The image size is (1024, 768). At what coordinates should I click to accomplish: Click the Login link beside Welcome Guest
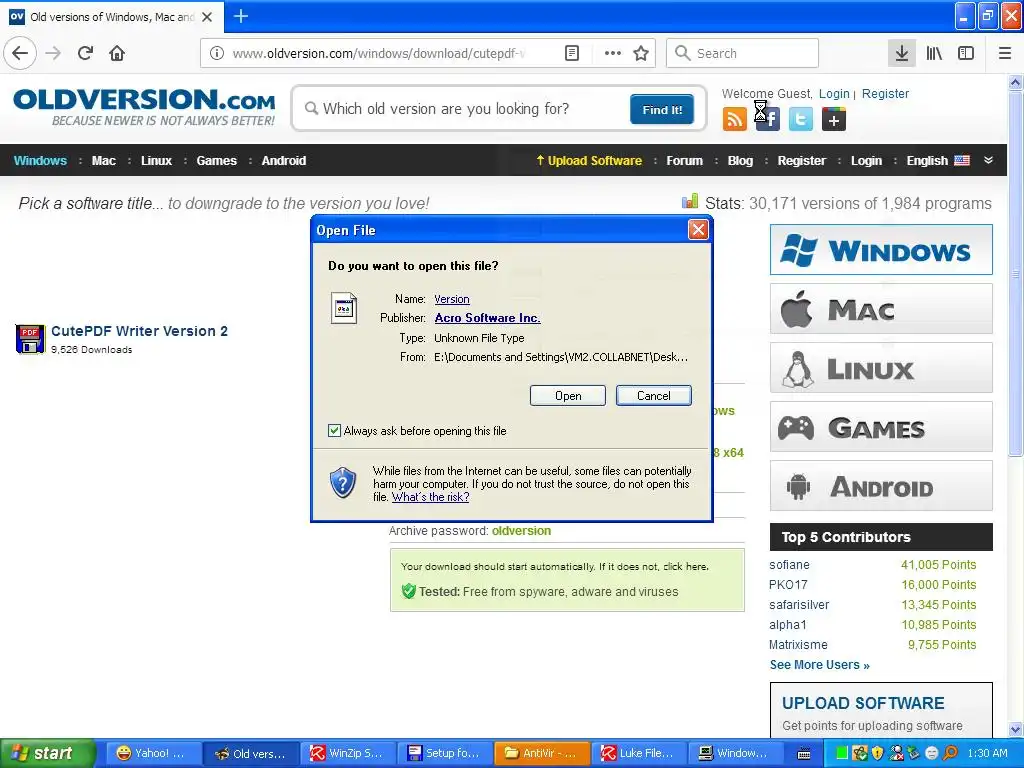[834, 93]
